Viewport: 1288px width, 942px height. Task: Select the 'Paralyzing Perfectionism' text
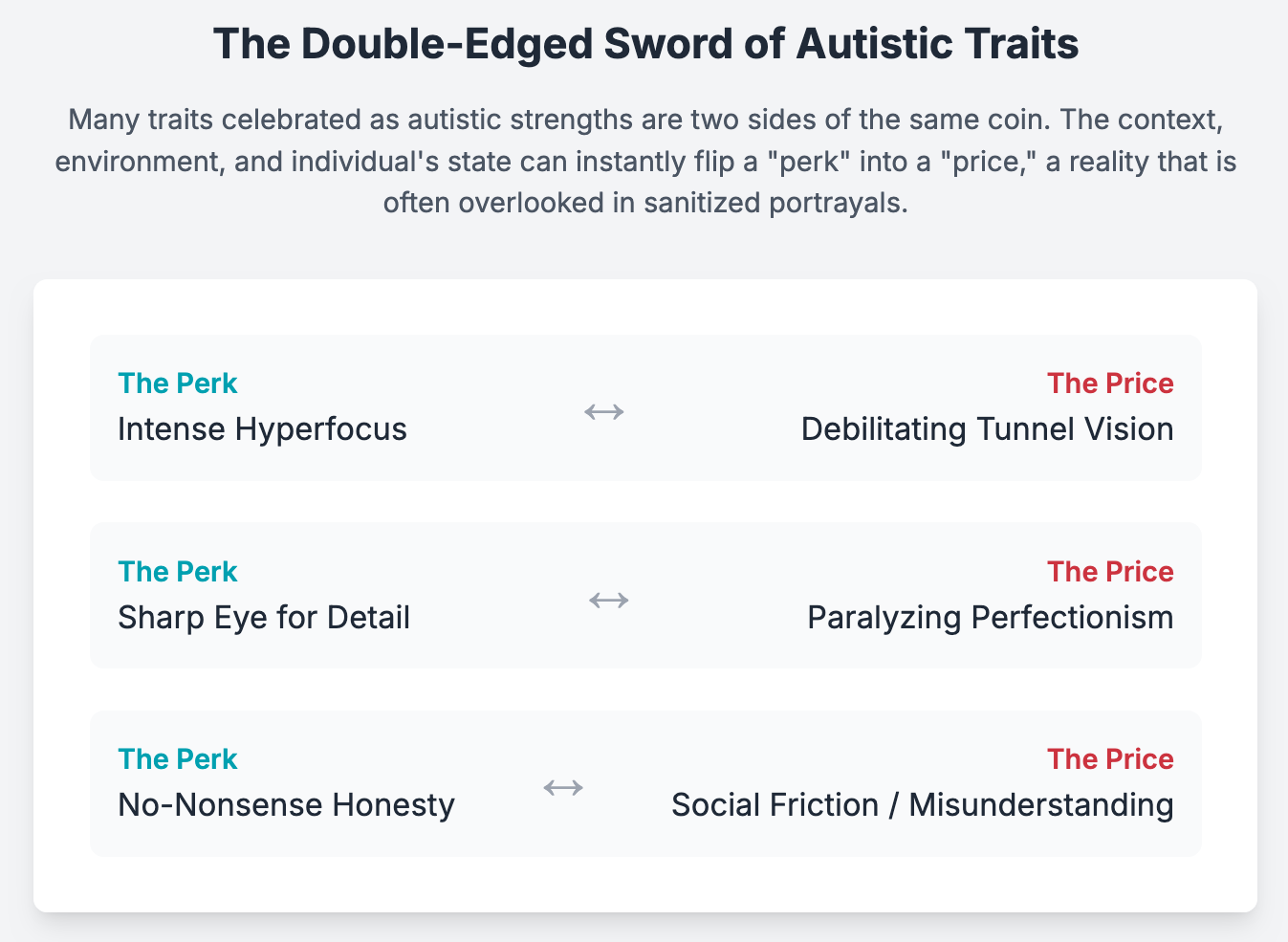(990, 617)
